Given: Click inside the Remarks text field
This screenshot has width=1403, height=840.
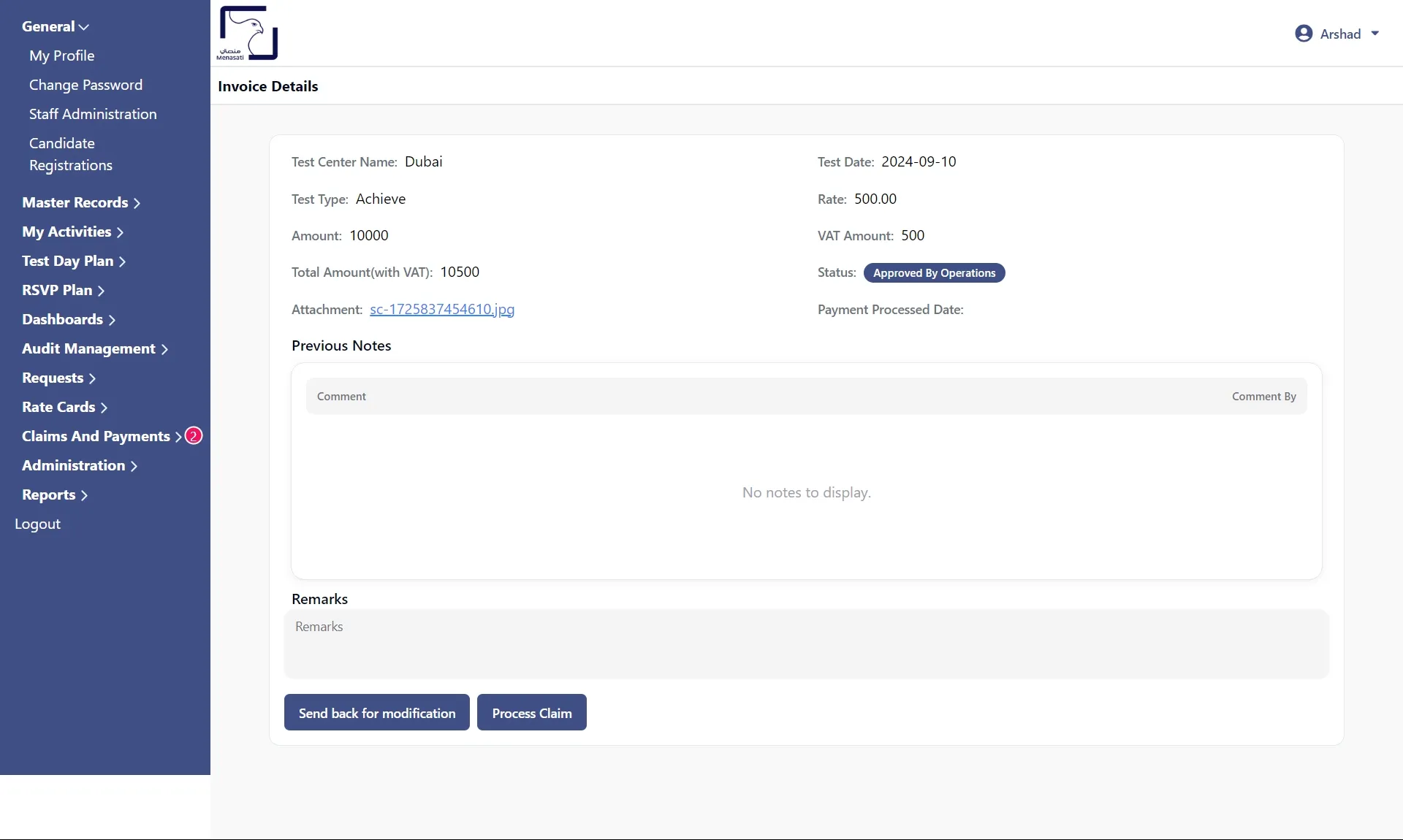Looking at the screenshot, I should pyautogui.click(x=804, y=643).
